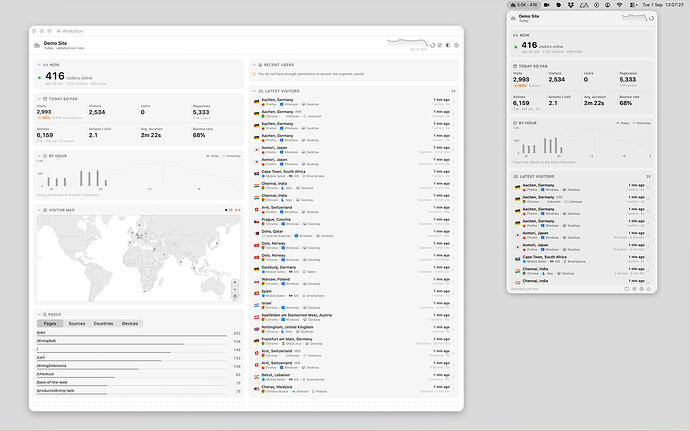Click the sparkline chart in main window header

[407, 43]
